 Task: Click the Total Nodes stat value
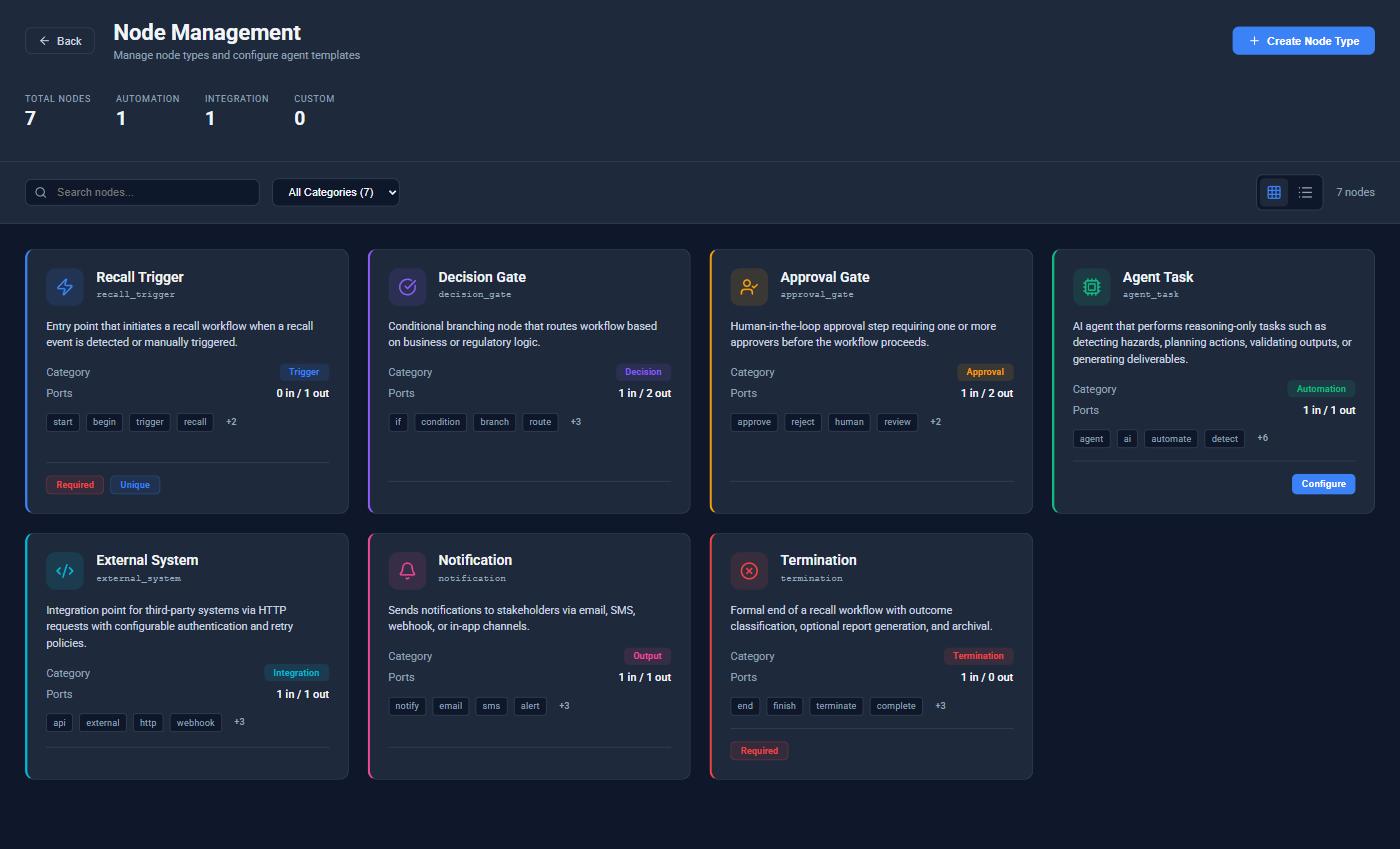coord(31,118)
